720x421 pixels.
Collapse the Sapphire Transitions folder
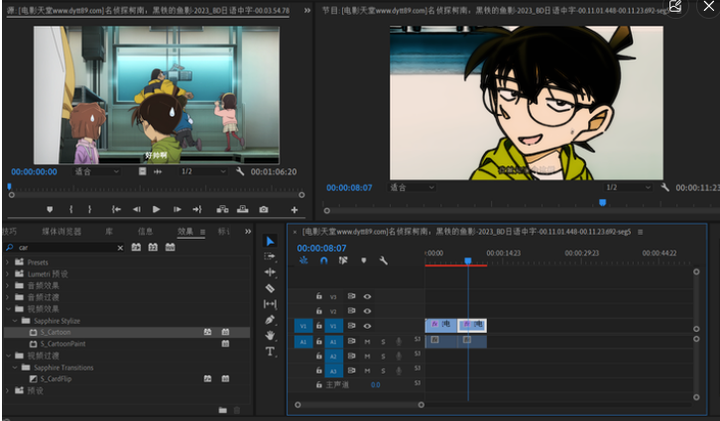click(15, 368)
